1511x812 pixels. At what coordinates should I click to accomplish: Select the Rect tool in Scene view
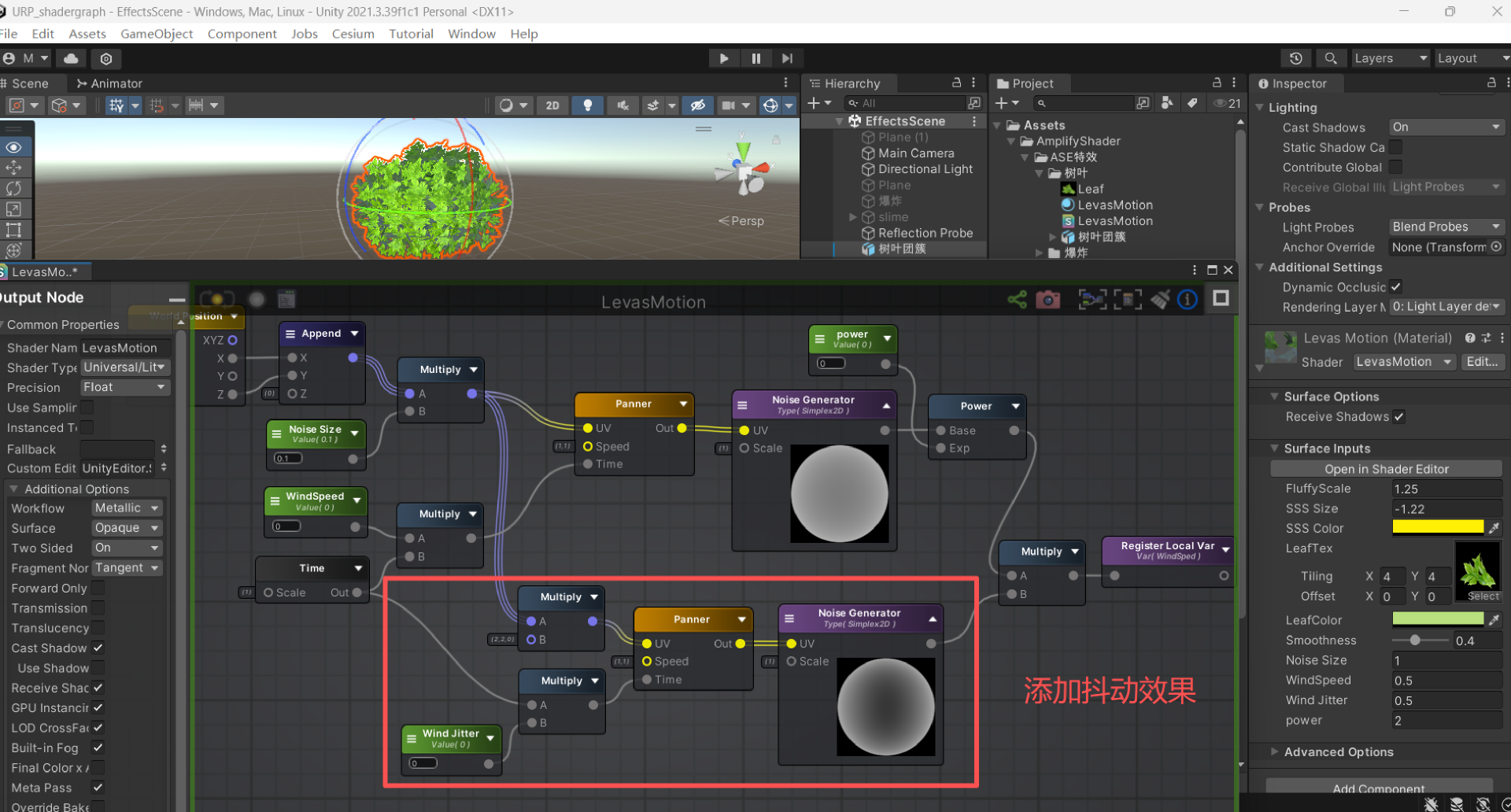(x=14, y=230)
